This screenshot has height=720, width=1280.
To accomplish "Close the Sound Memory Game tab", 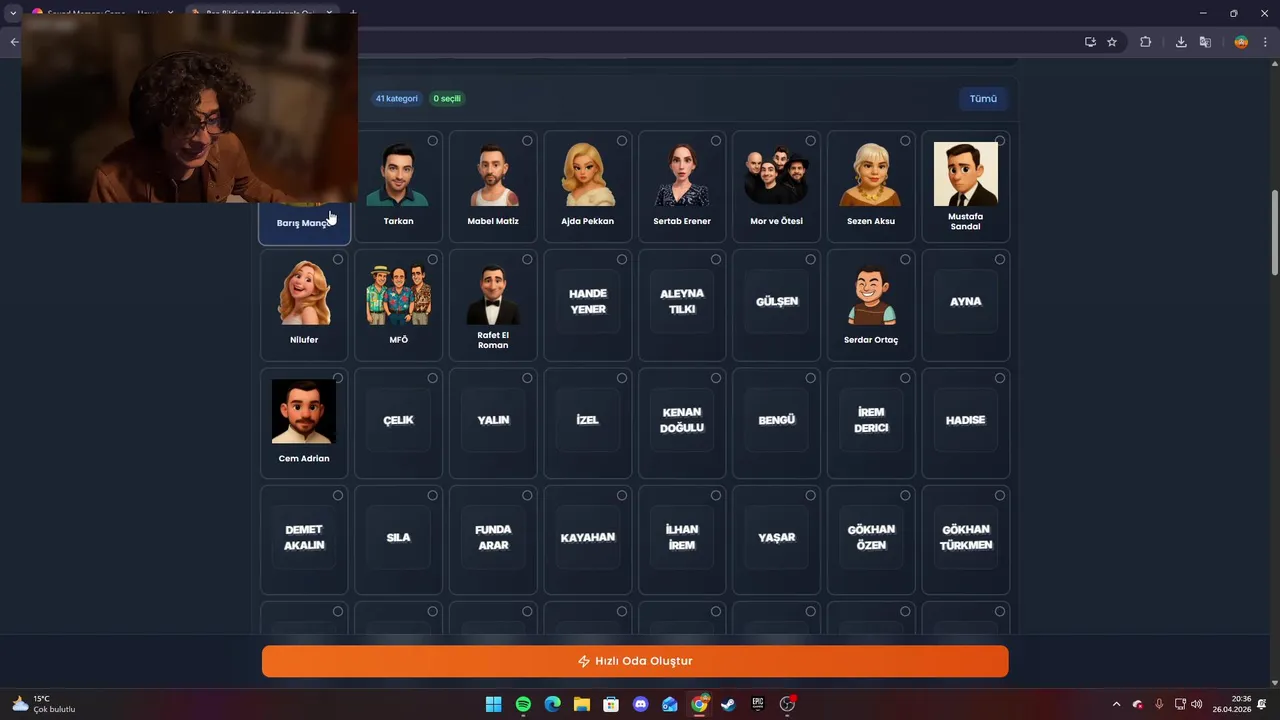I will 170,13.
